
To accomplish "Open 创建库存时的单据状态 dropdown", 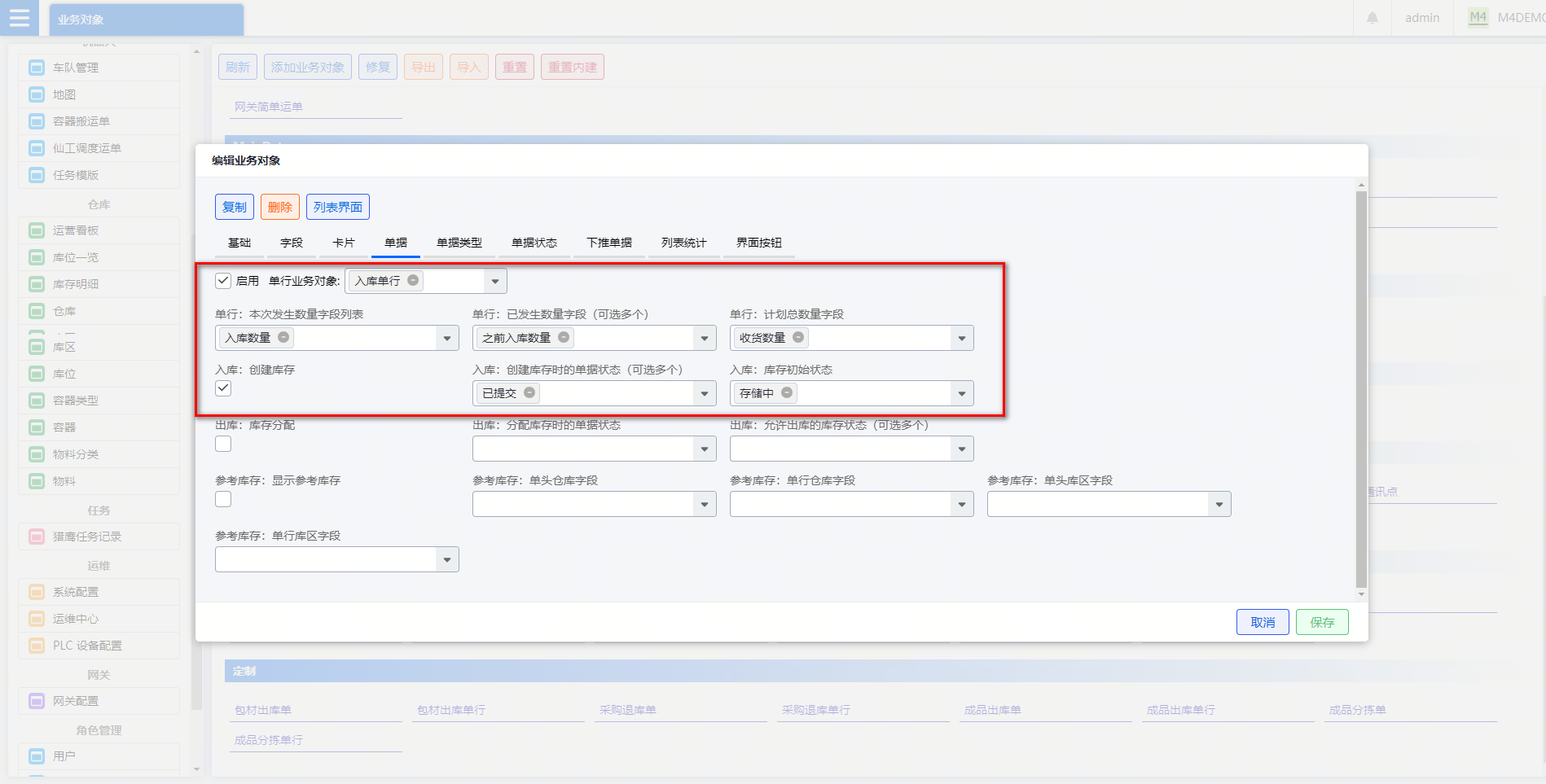I will [705, 393].
